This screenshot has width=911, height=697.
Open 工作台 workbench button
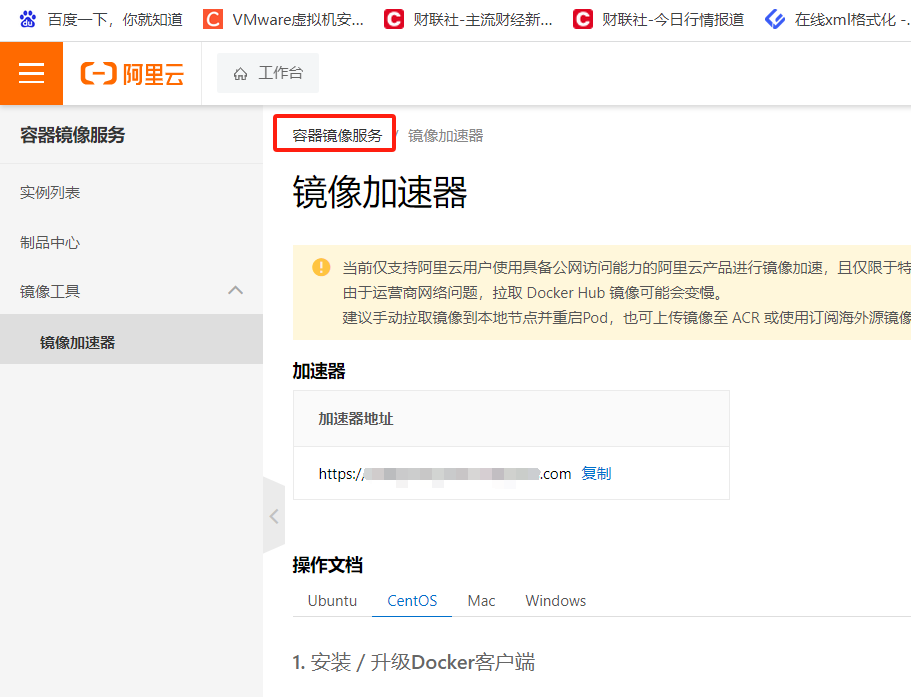pyautogui.click(x=268, y=73)
